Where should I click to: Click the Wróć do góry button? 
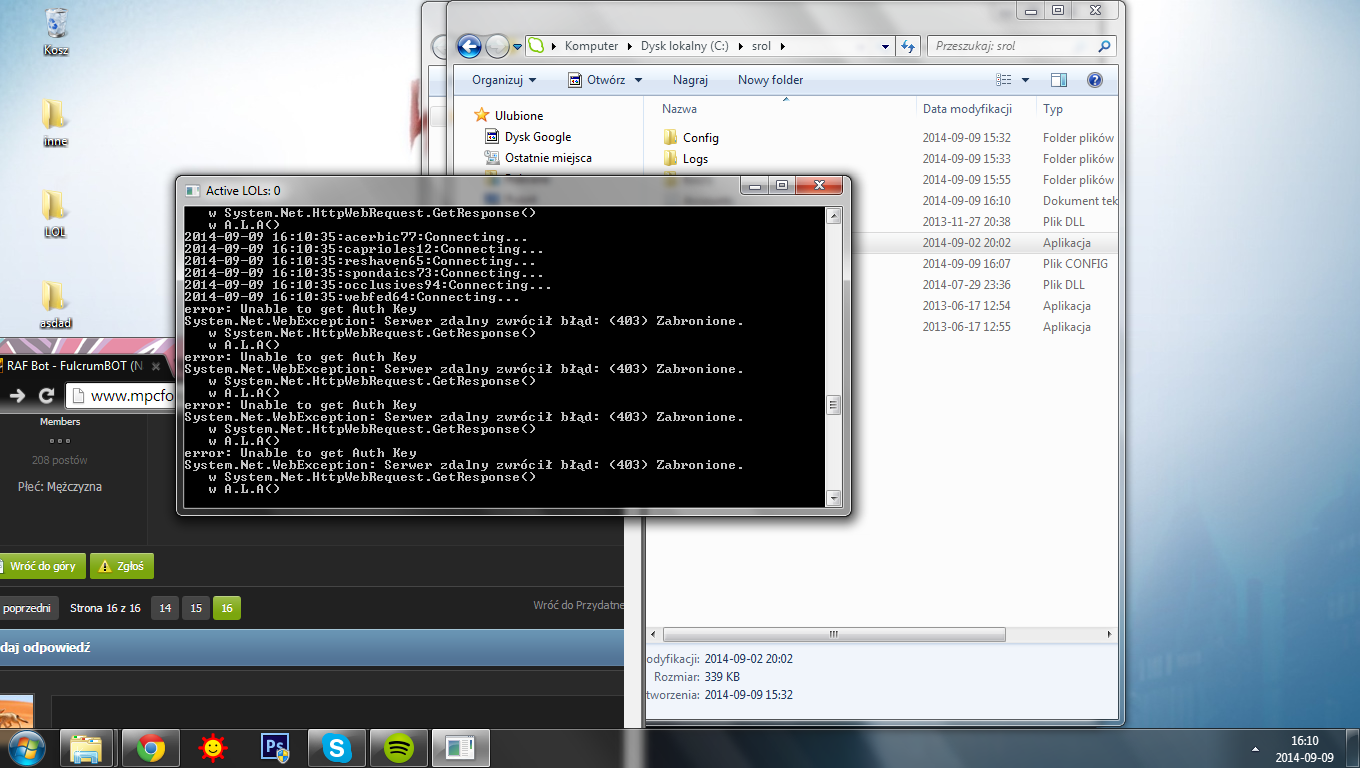pos(41,566)
